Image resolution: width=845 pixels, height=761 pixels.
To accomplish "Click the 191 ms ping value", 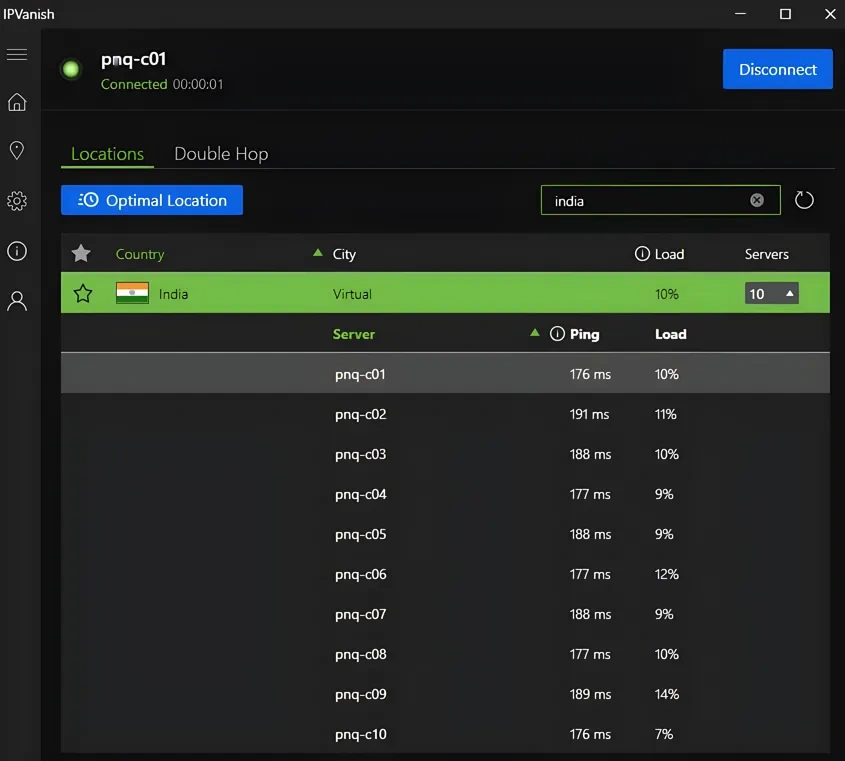I will [x=589, y=414].
